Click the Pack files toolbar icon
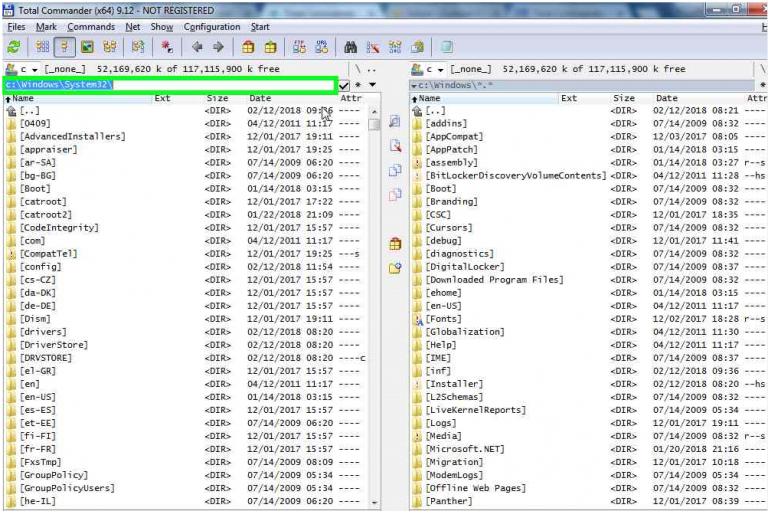The height and width of the screenshot is (511, 768). [247, 47]
